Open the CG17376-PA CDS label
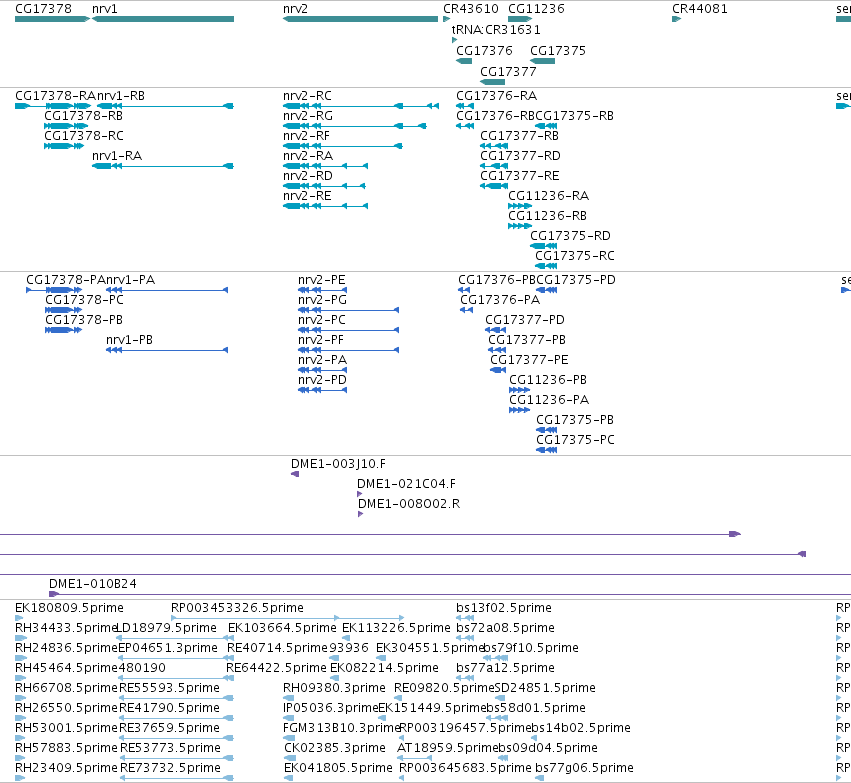851x783 pixels. [x=500, y=300]
